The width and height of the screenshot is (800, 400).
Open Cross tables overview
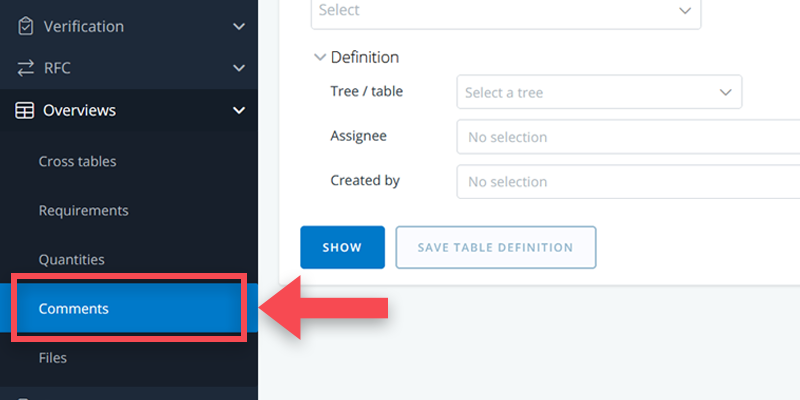(77, 161)
